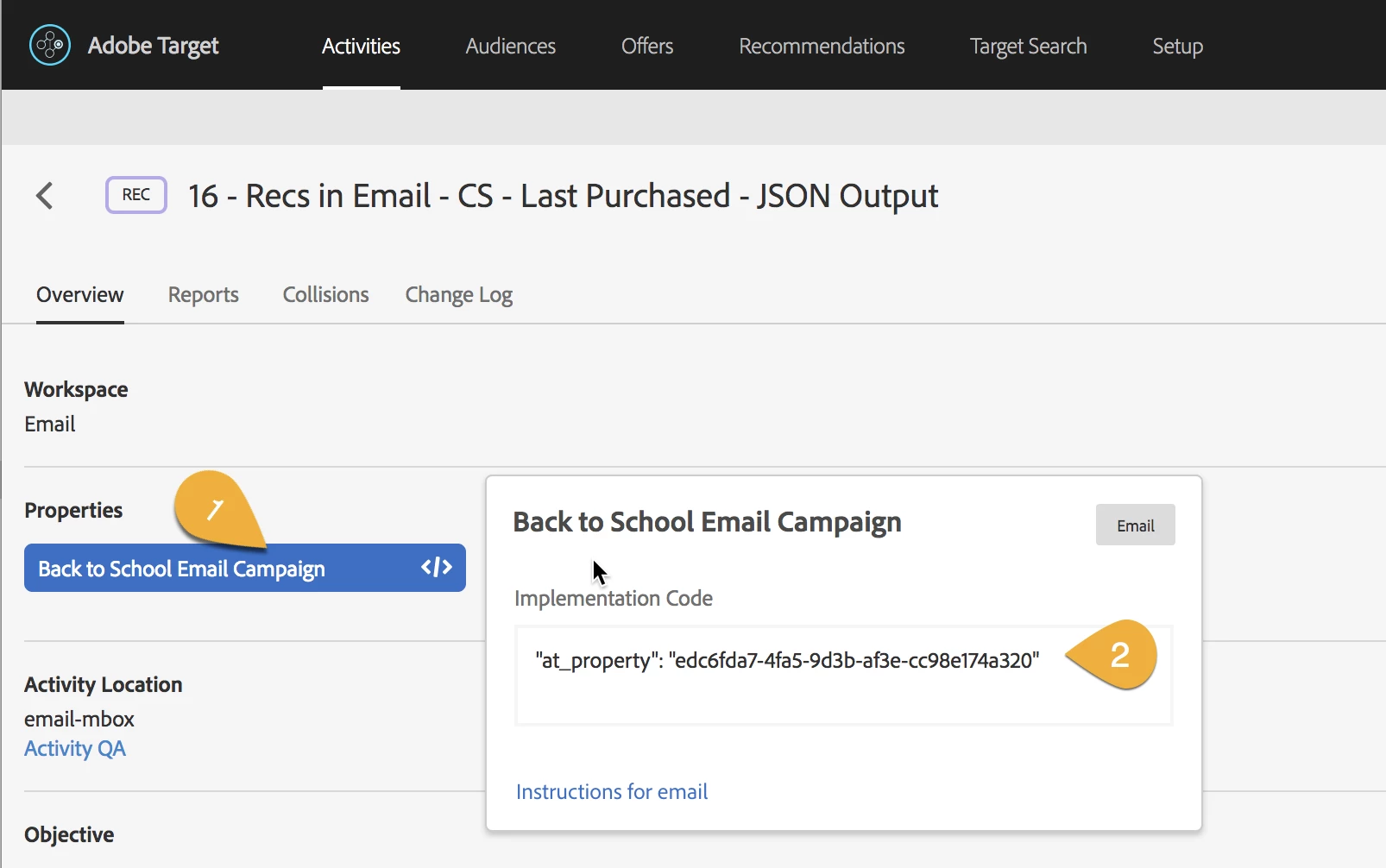Image resolution: width=1386 pixels, height=868 pixels.
Task: View the Collisions tab
Action: point(325,295)
